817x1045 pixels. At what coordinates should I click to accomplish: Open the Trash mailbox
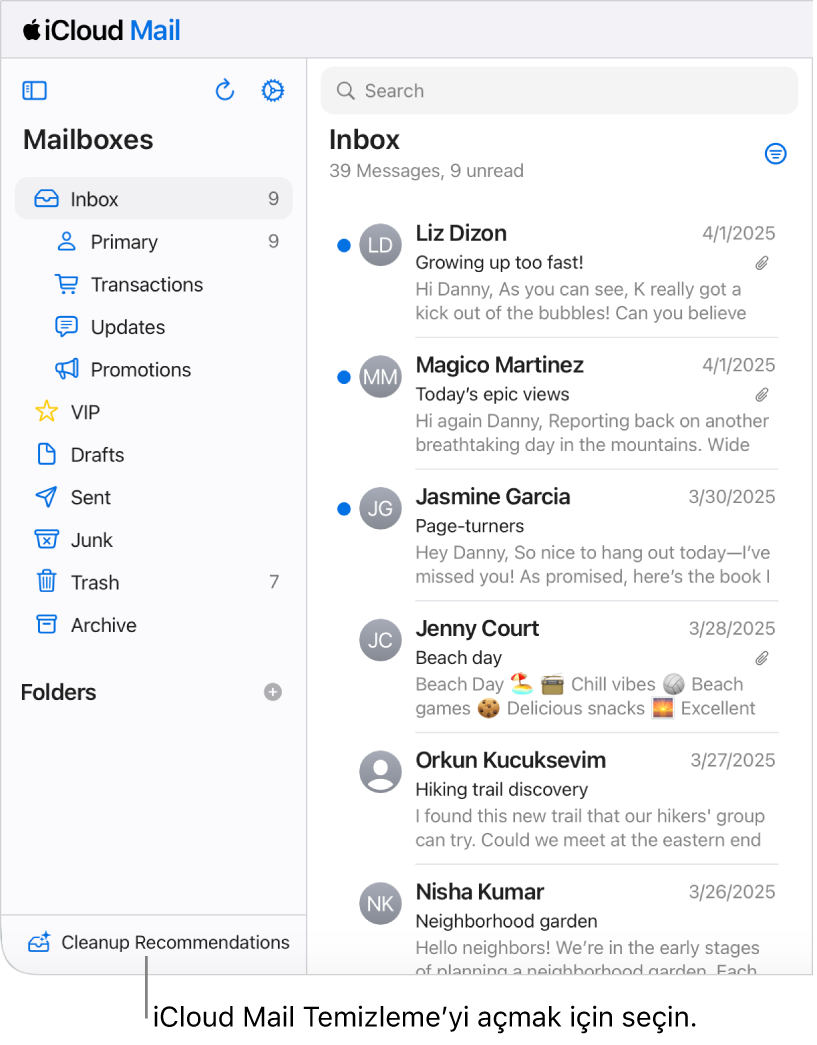tap(154, 582)
